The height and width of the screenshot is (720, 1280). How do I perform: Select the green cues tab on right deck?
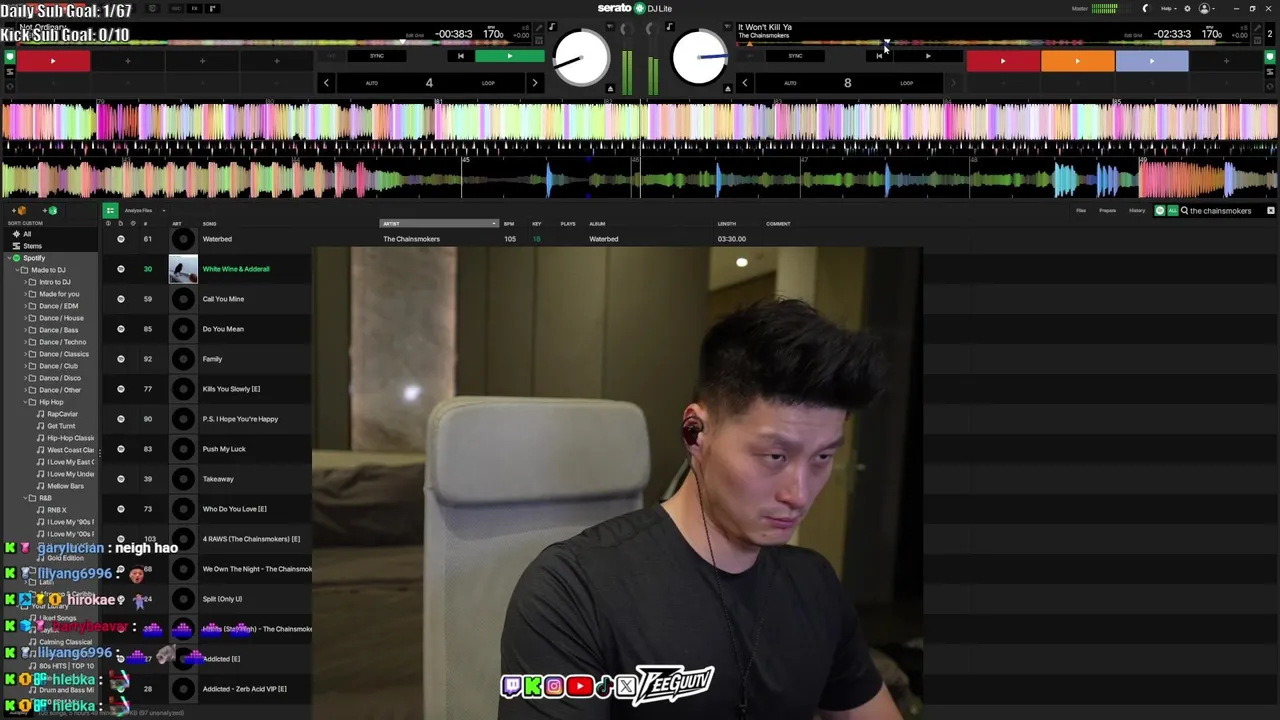(1271, 57)
